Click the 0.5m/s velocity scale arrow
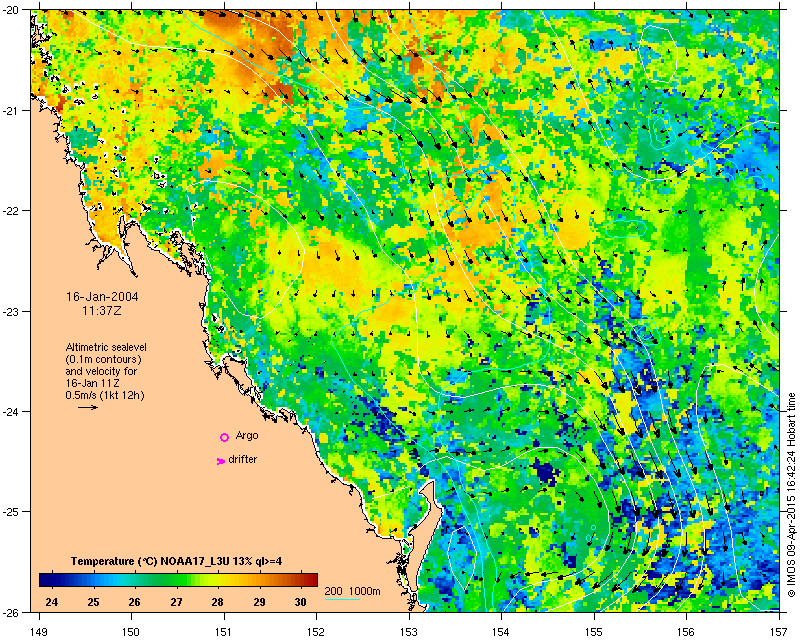Viewport: 800px width, 640px height. [88, 407]
